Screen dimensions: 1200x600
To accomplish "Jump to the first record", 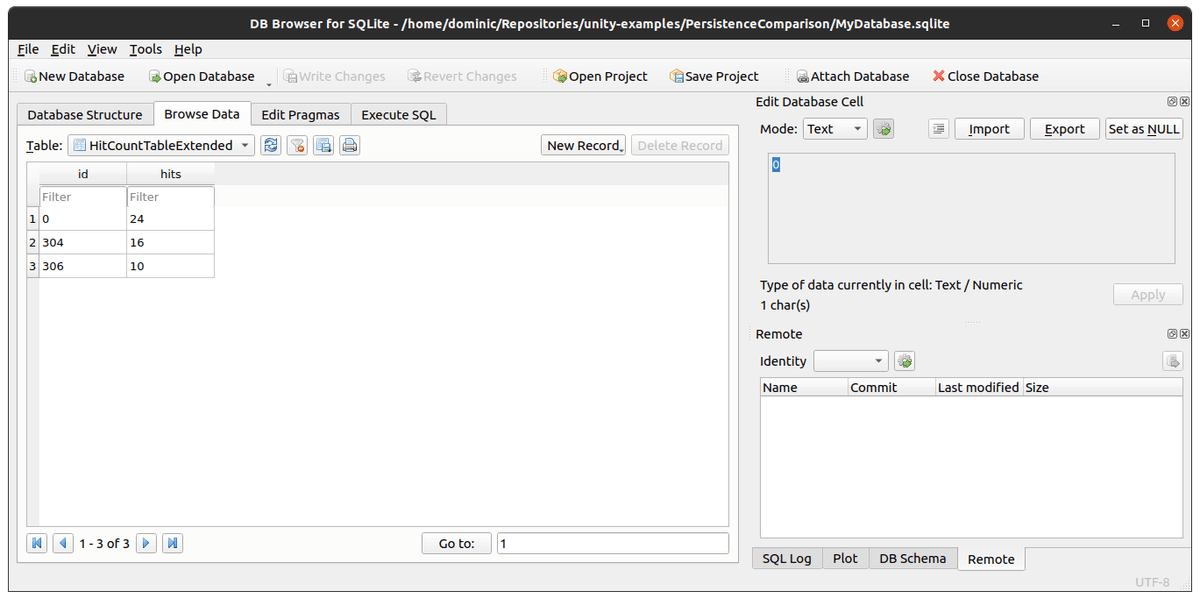I will [37, 543].
